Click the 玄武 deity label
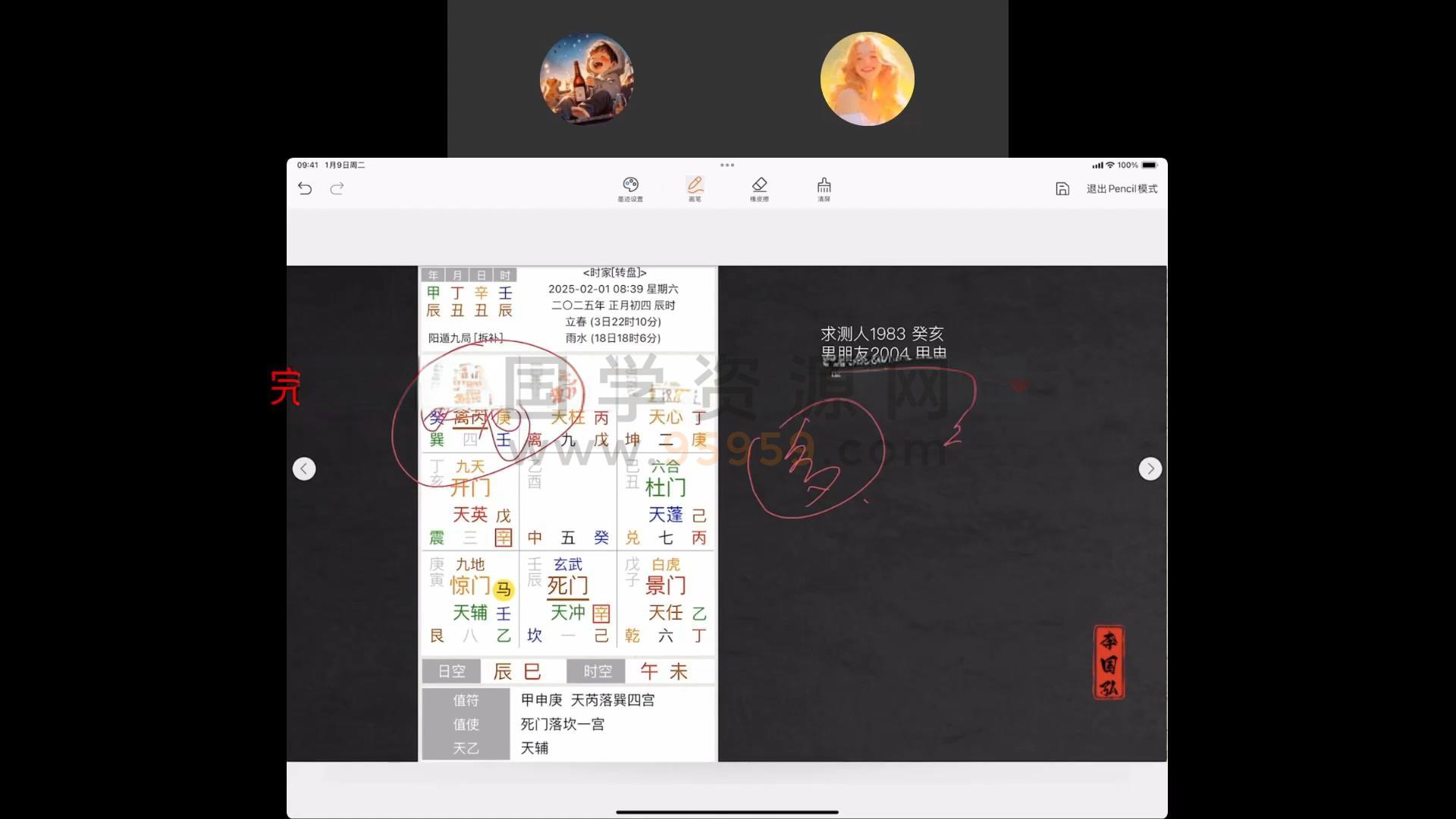Screen dimensions: 1456x819 [x=568, y=564]
